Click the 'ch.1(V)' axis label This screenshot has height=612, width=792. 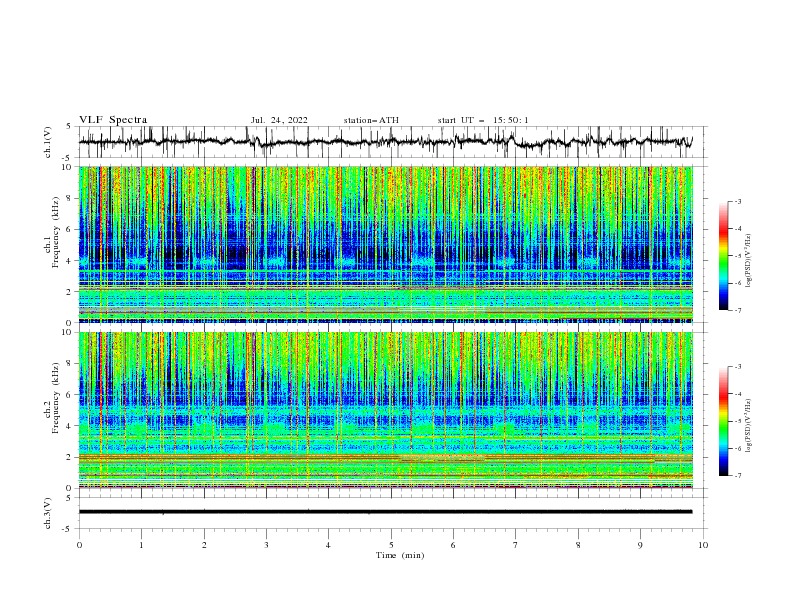click(x=48, y=142)
